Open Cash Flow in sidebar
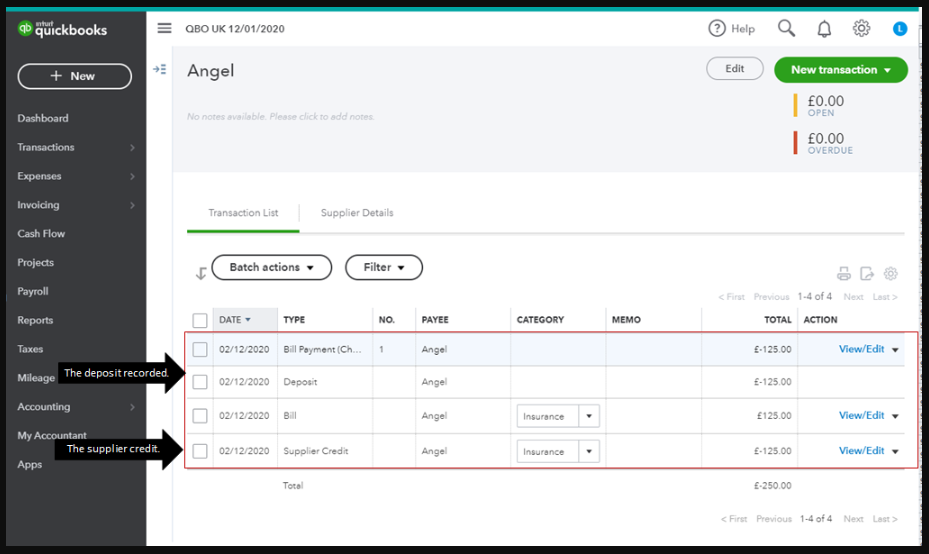This screenshot has width=929, height=554. [x=41, y=233]
